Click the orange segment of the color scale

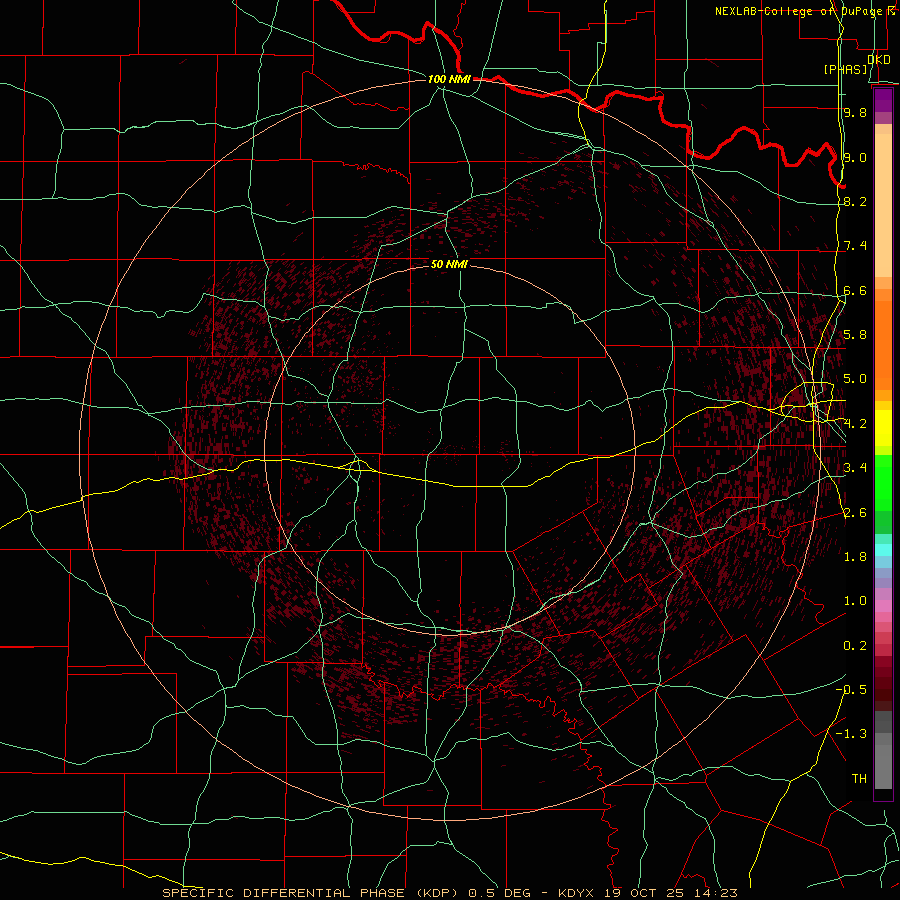(x=883, y=345)
